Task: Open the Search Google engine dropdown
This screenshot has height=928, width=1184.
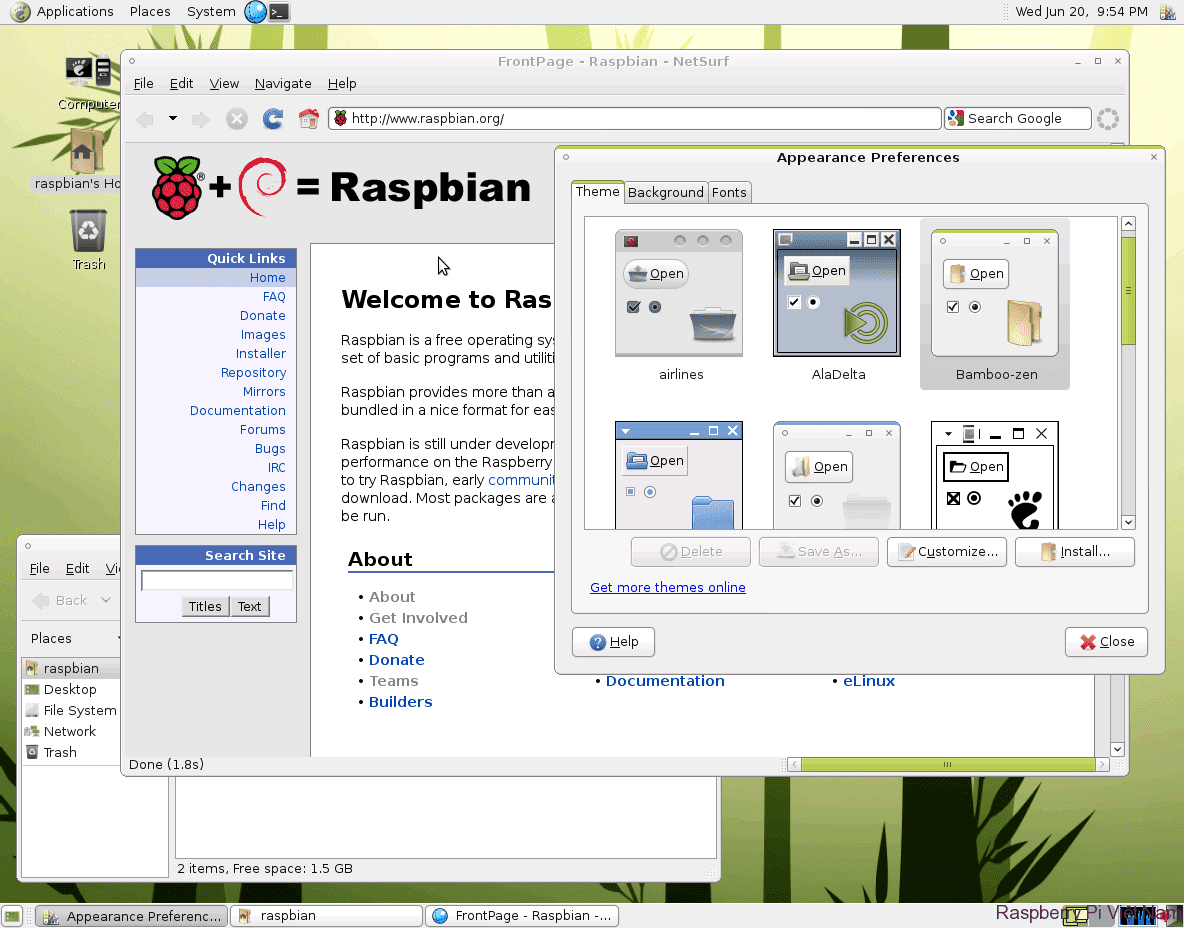Action: pos(955,118)
